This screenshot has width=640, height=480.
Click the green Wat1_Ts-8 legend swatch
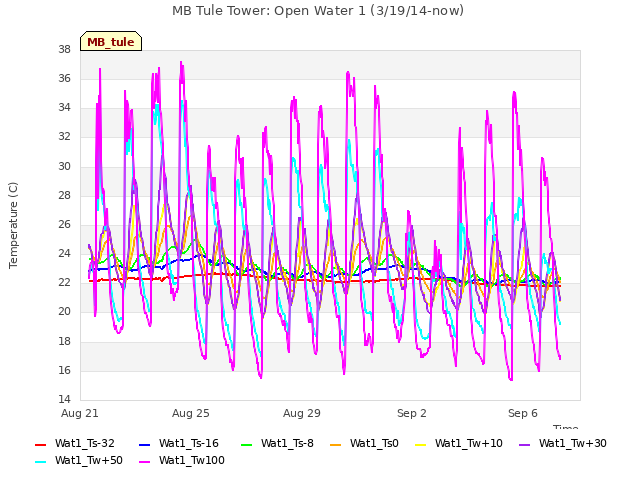247,444
